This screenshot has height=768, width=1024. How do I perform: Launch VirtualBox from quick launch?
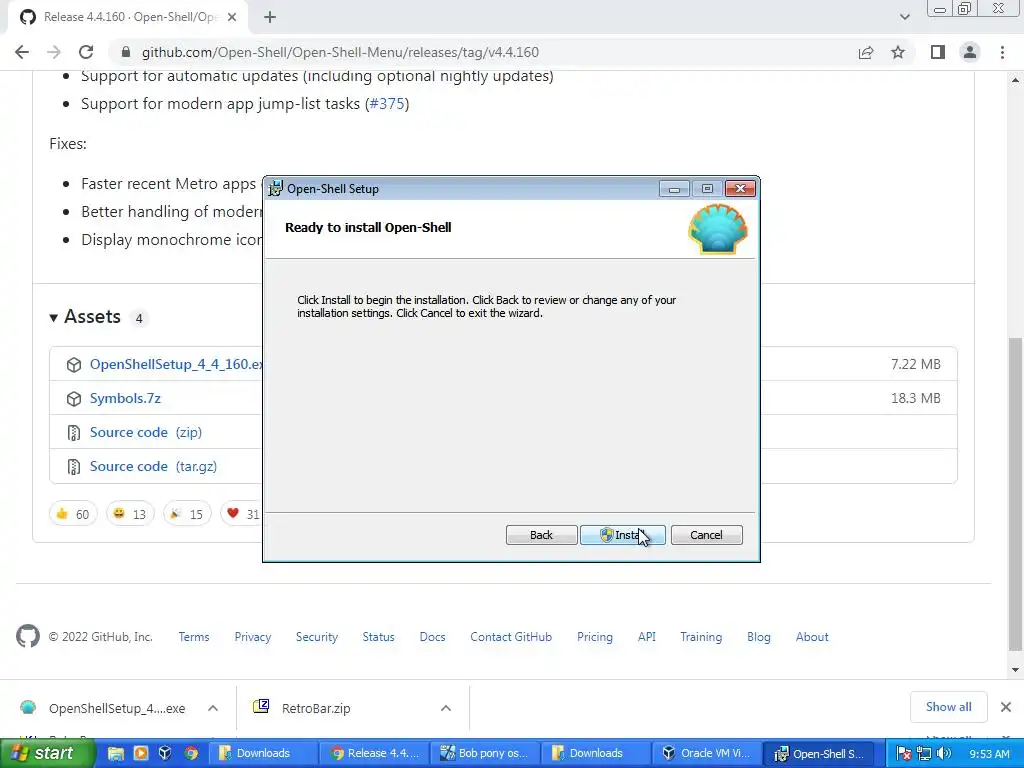(165, 753)
